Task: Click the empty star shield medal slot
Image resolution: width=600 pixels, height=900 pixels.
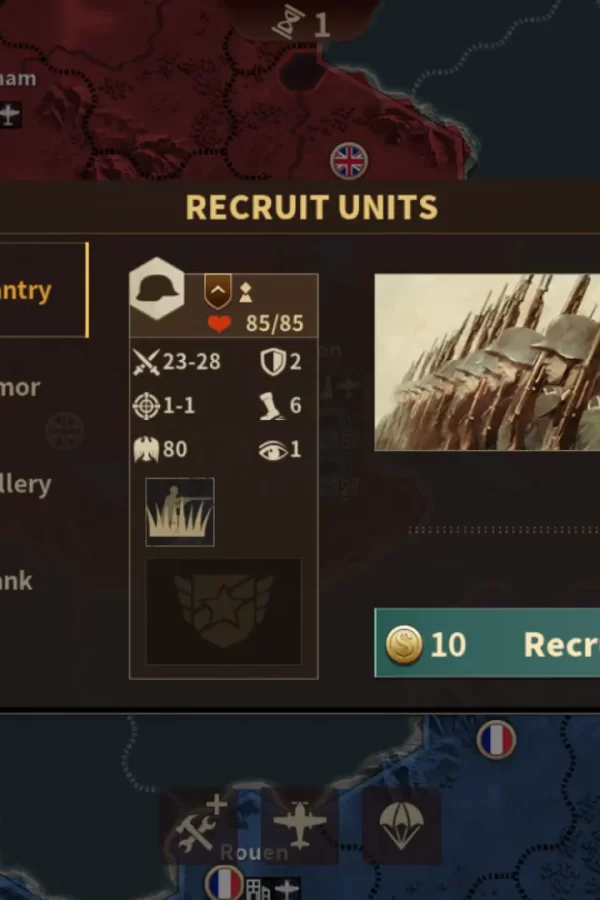Action: [224, 612]
